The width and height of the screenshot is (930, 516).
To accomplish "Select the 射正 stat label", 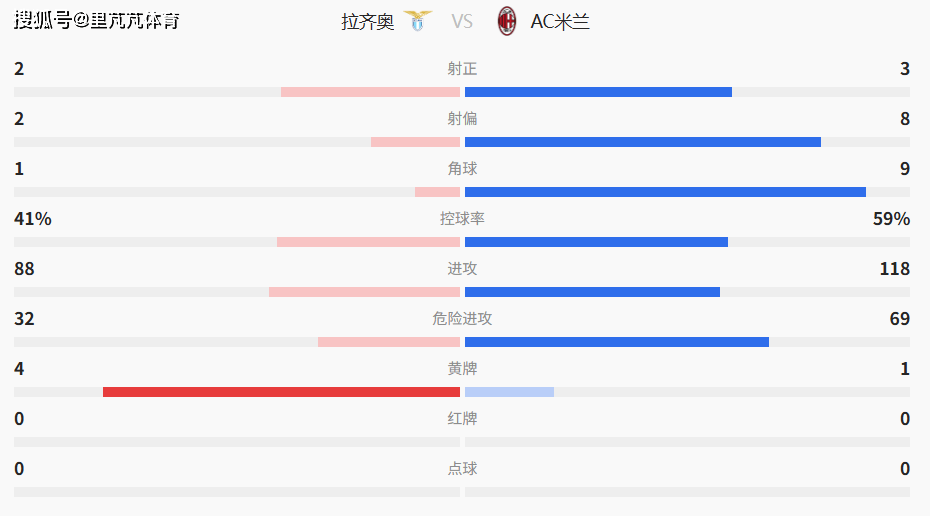I will click(x=462, y=69).
